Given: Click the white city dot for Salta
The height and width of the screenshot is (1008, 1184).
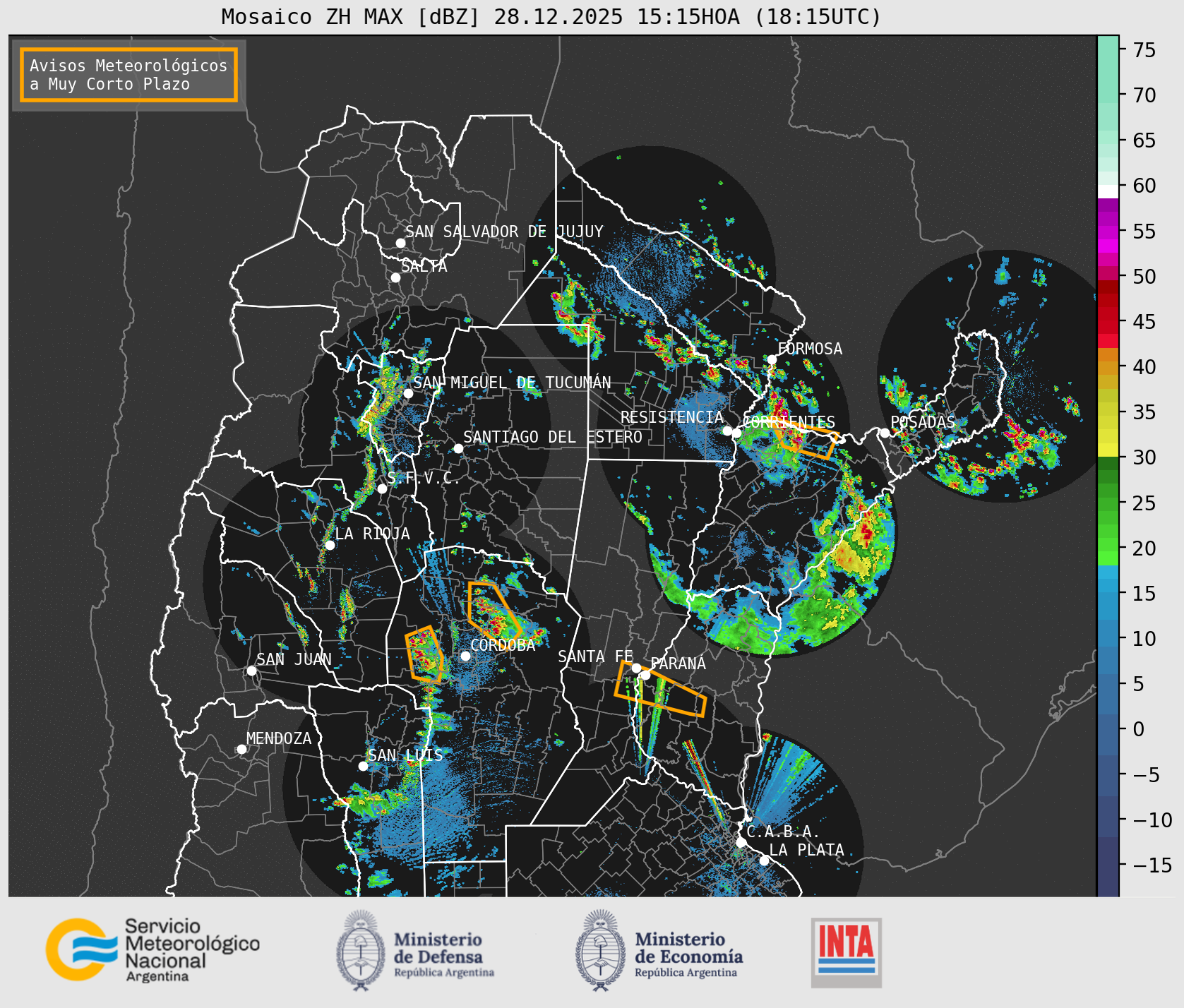Looking at the screenshot, I should (x=396, y=277).
